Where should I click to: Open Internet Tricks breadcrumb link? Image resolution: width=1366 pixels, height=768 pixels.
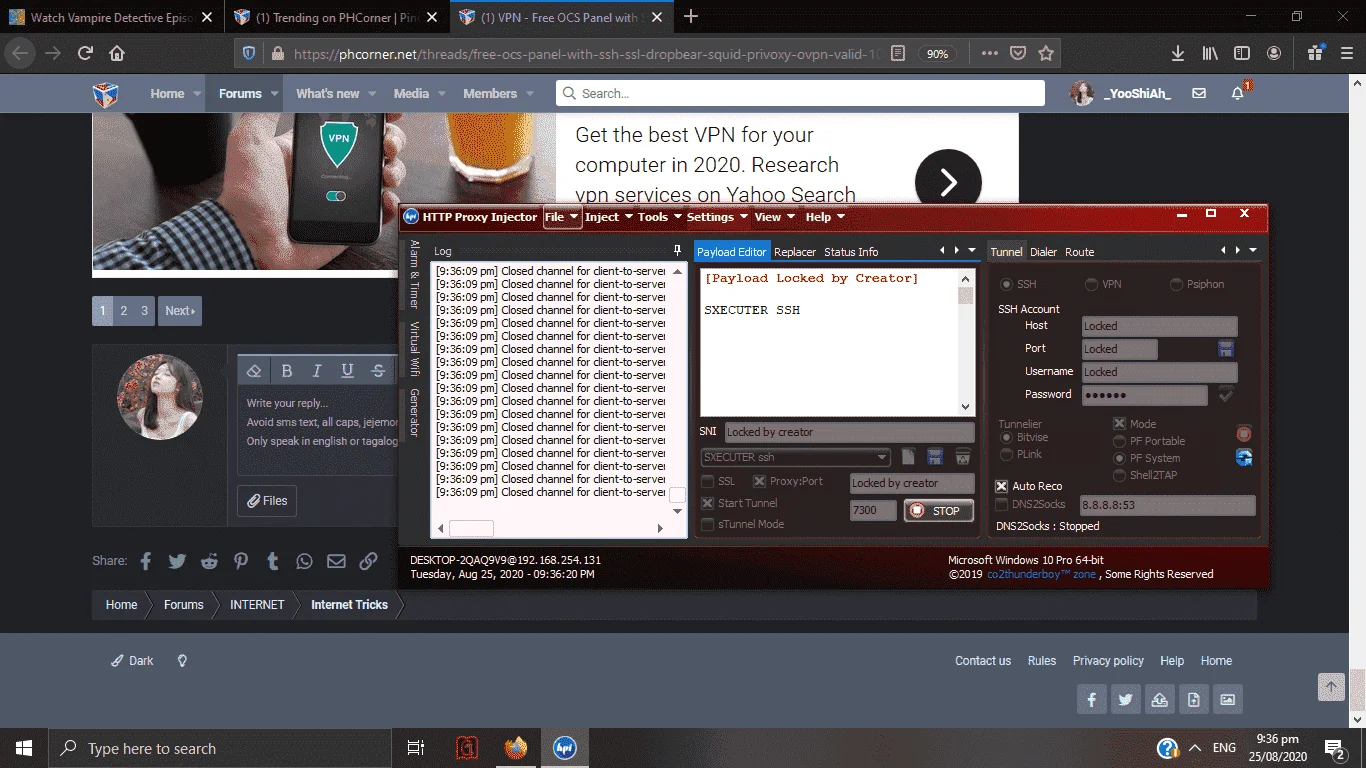tap(349, 605)
